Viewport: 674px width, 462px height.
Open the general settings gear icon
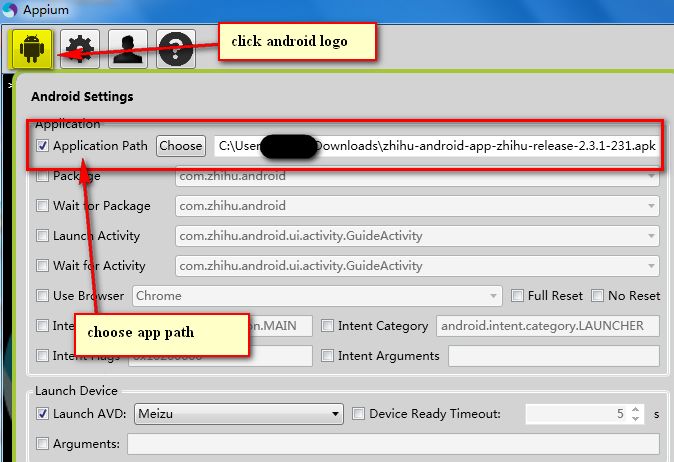pyautogui.click(x=80, y=48)
